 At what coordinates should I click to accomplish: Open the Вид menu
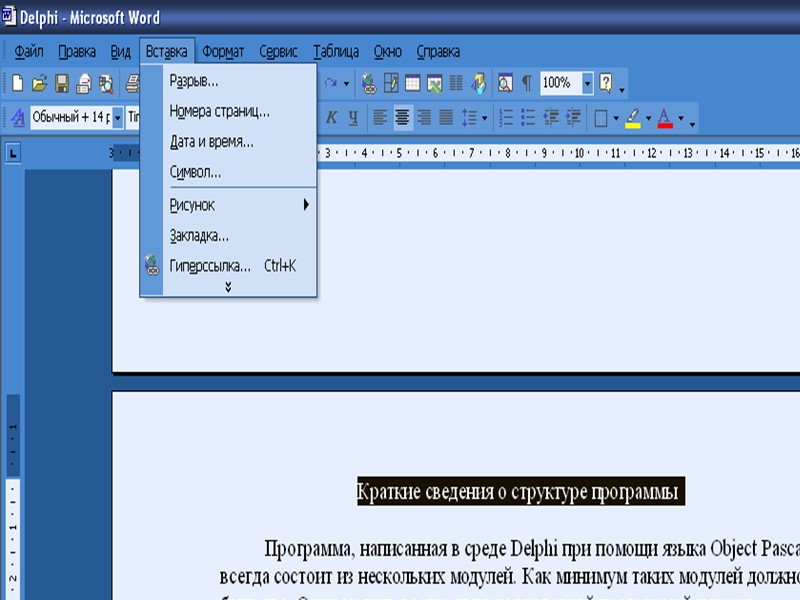(121, 52)
